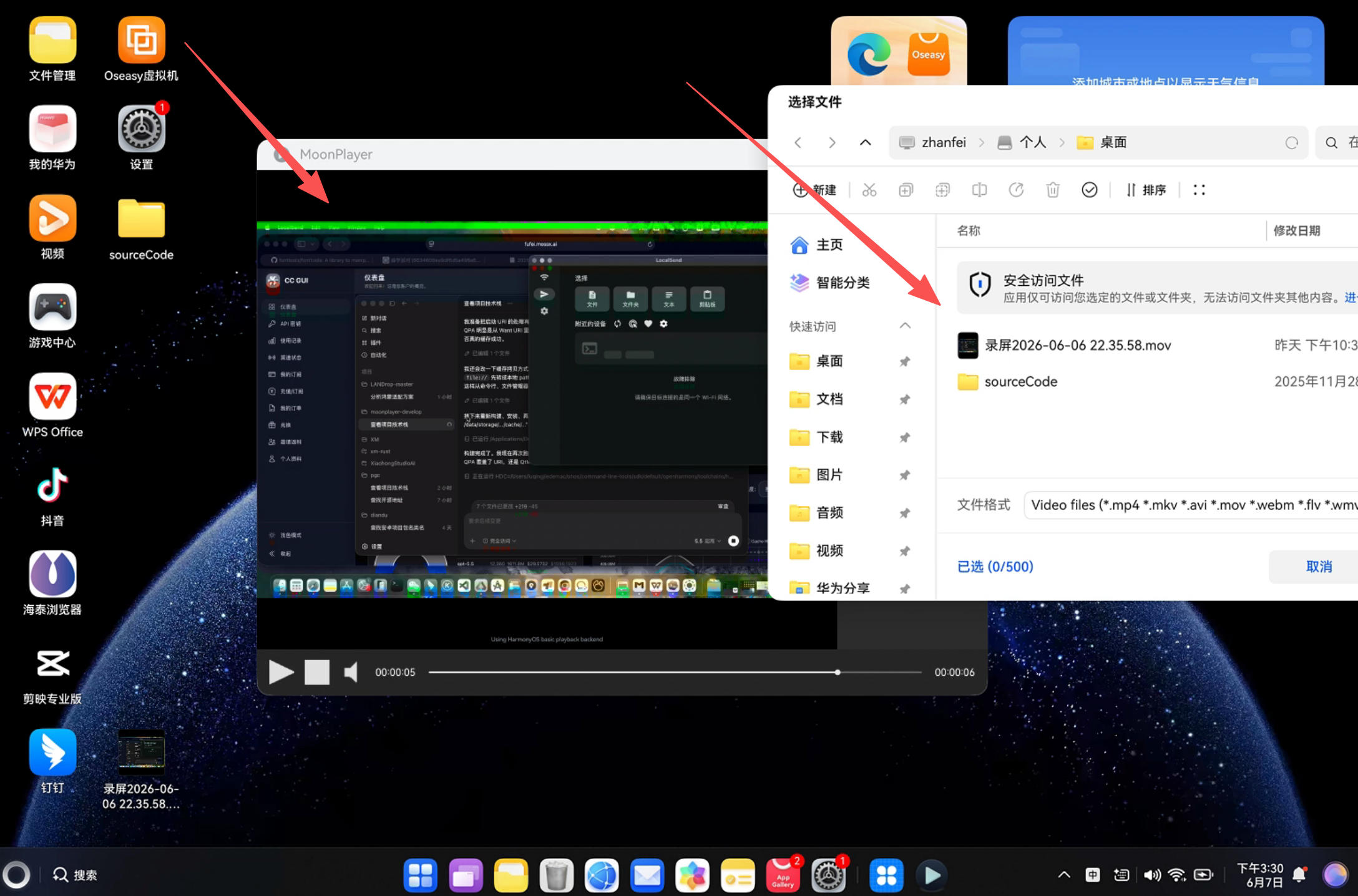1358x896 pixels.
Task: Select 文档 in quick access sidebar
Action: click(x=816, y=399)
